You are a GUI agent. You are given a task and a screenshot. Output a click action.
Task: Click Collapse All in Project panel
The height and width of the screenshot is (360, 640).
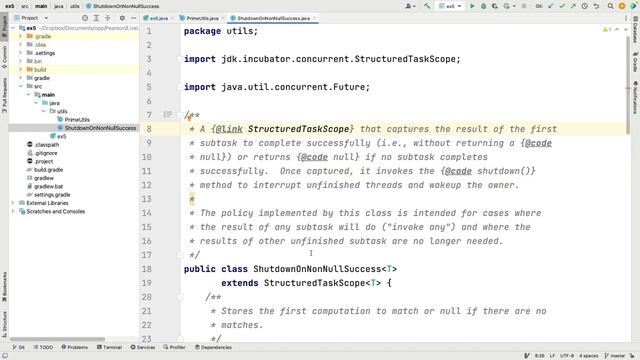[x=108, y=18]
